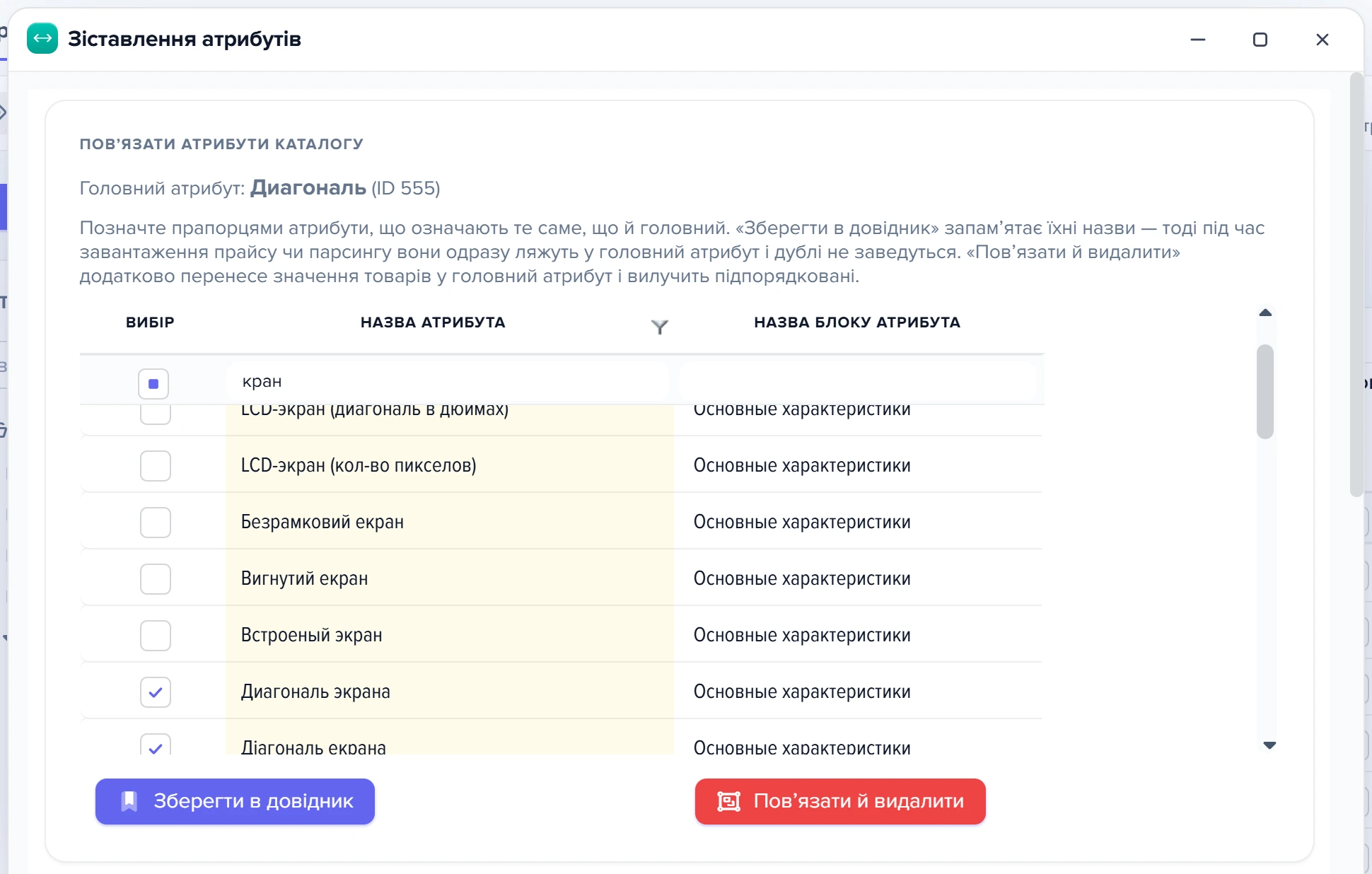Click bookmark icon in Зберегти в довідник button

click(x=129, y=801)
